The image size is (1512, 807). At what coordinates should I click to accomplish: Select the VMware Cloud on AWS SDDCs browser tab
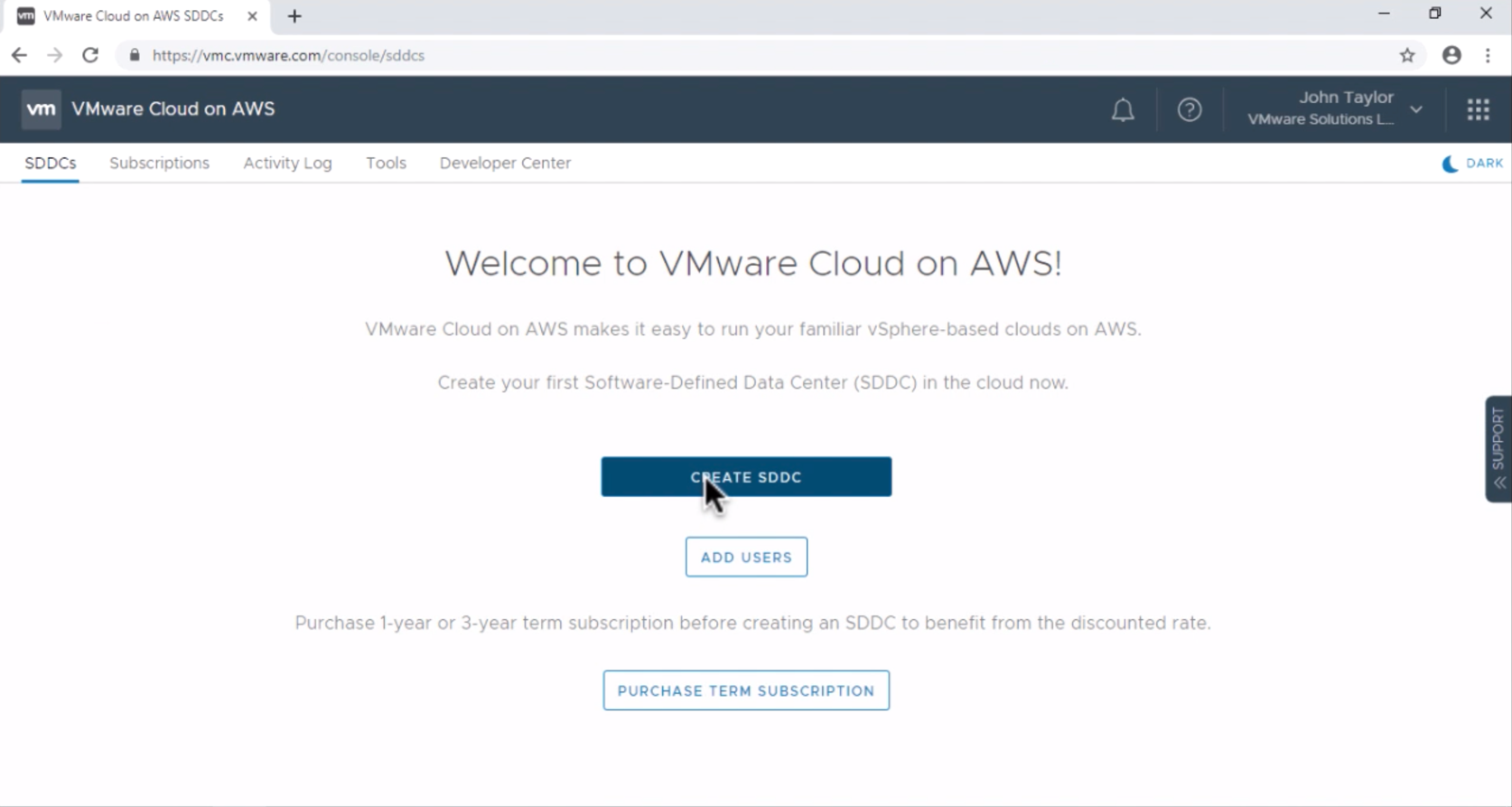[135, 16]
